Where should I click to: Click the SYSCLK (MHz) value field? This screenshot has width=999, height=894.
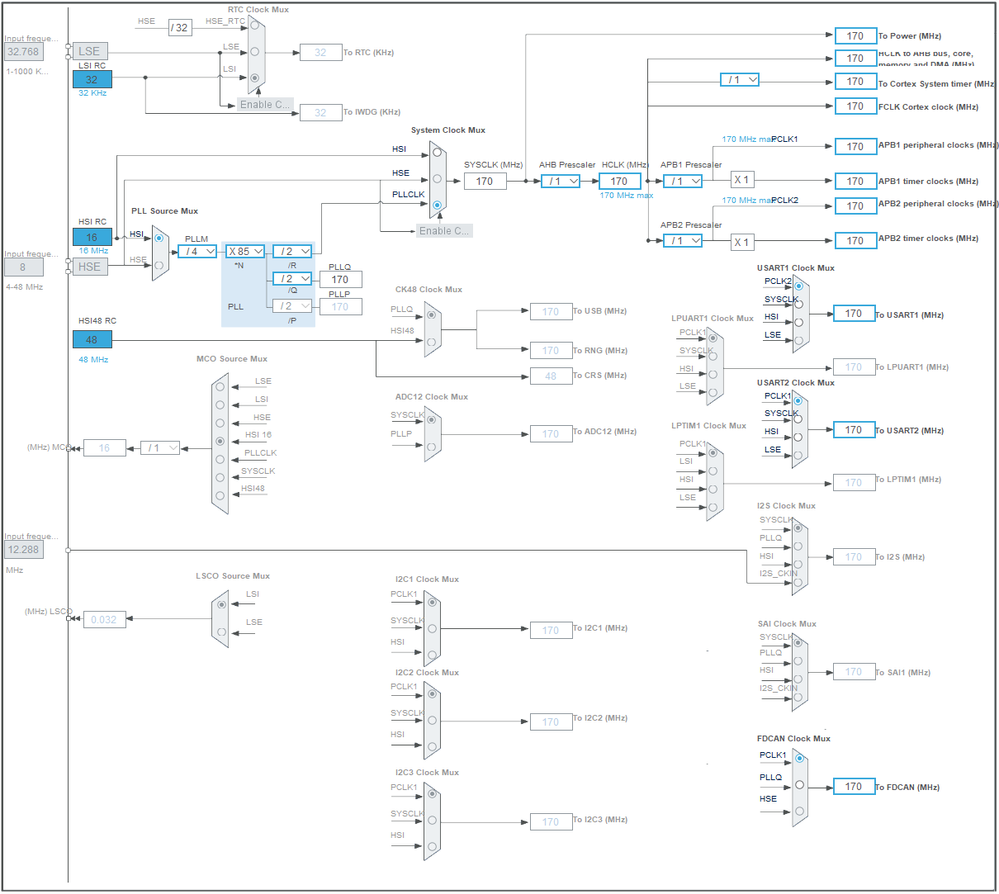coord(485,182)
